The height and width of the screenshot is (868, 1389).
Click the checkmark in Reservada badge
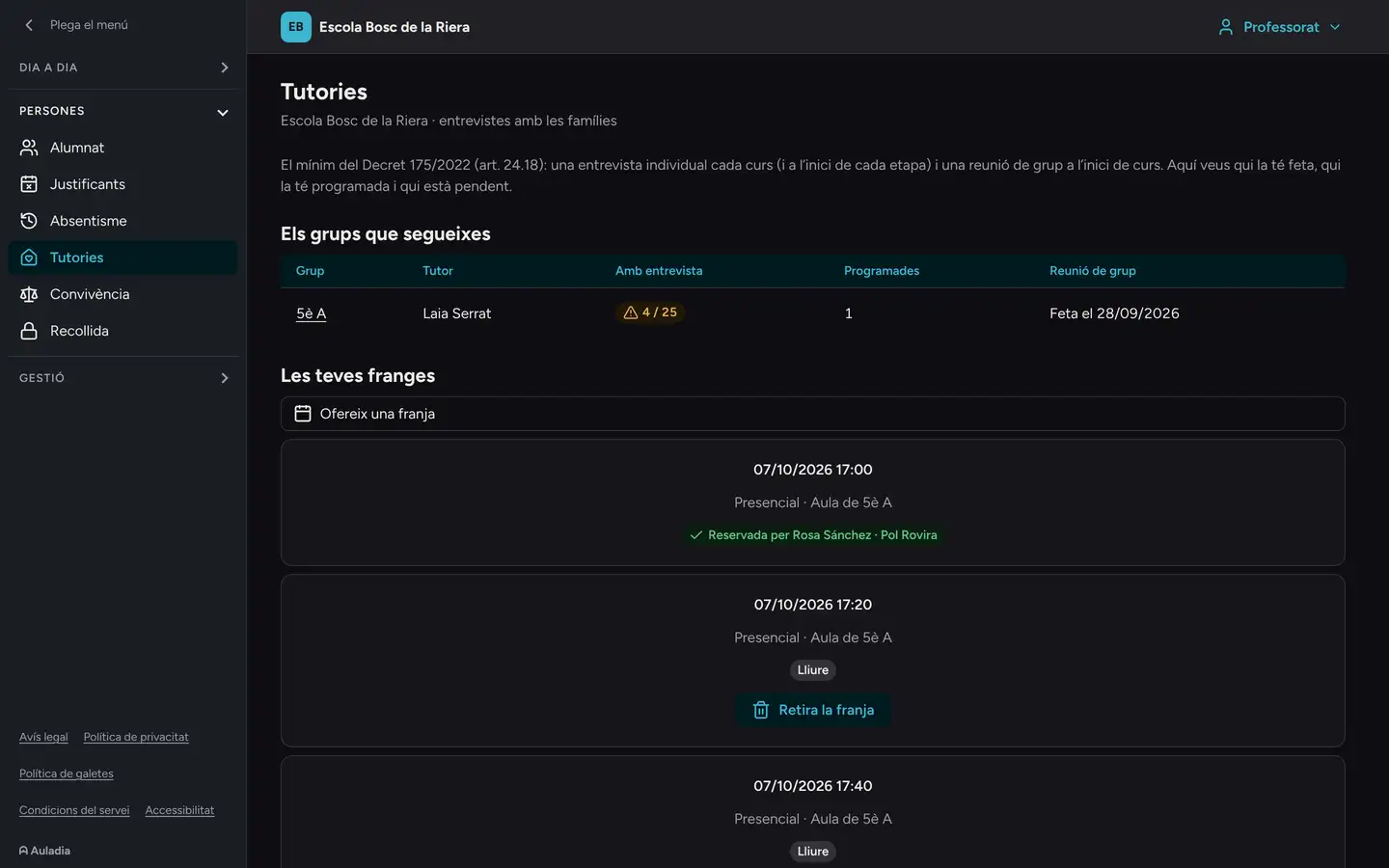pyautogui.click(x=696, y=535)
